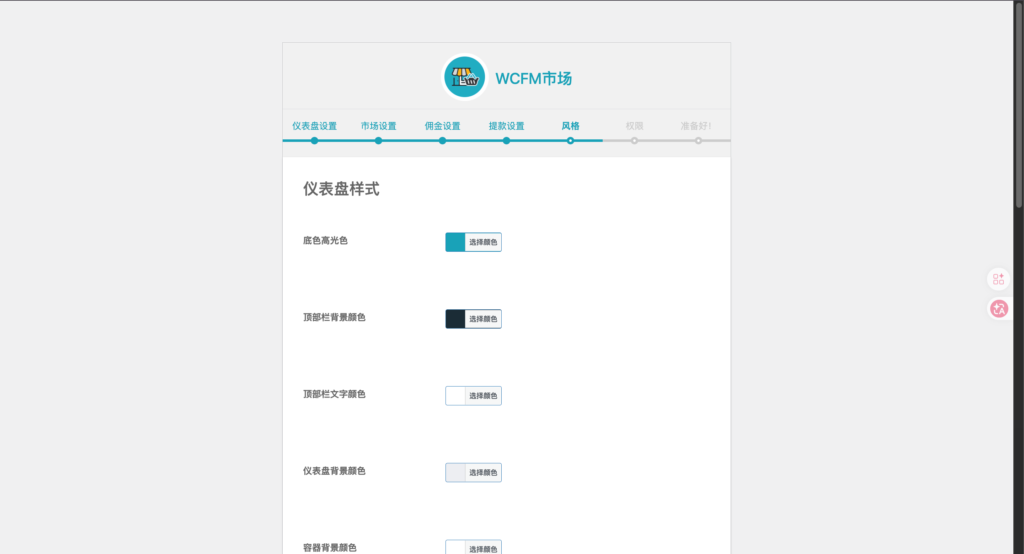Click the pink translate floating widget icon
Image resolution: width=1024 pixels, height=554 pixels.
click(998, 308)
